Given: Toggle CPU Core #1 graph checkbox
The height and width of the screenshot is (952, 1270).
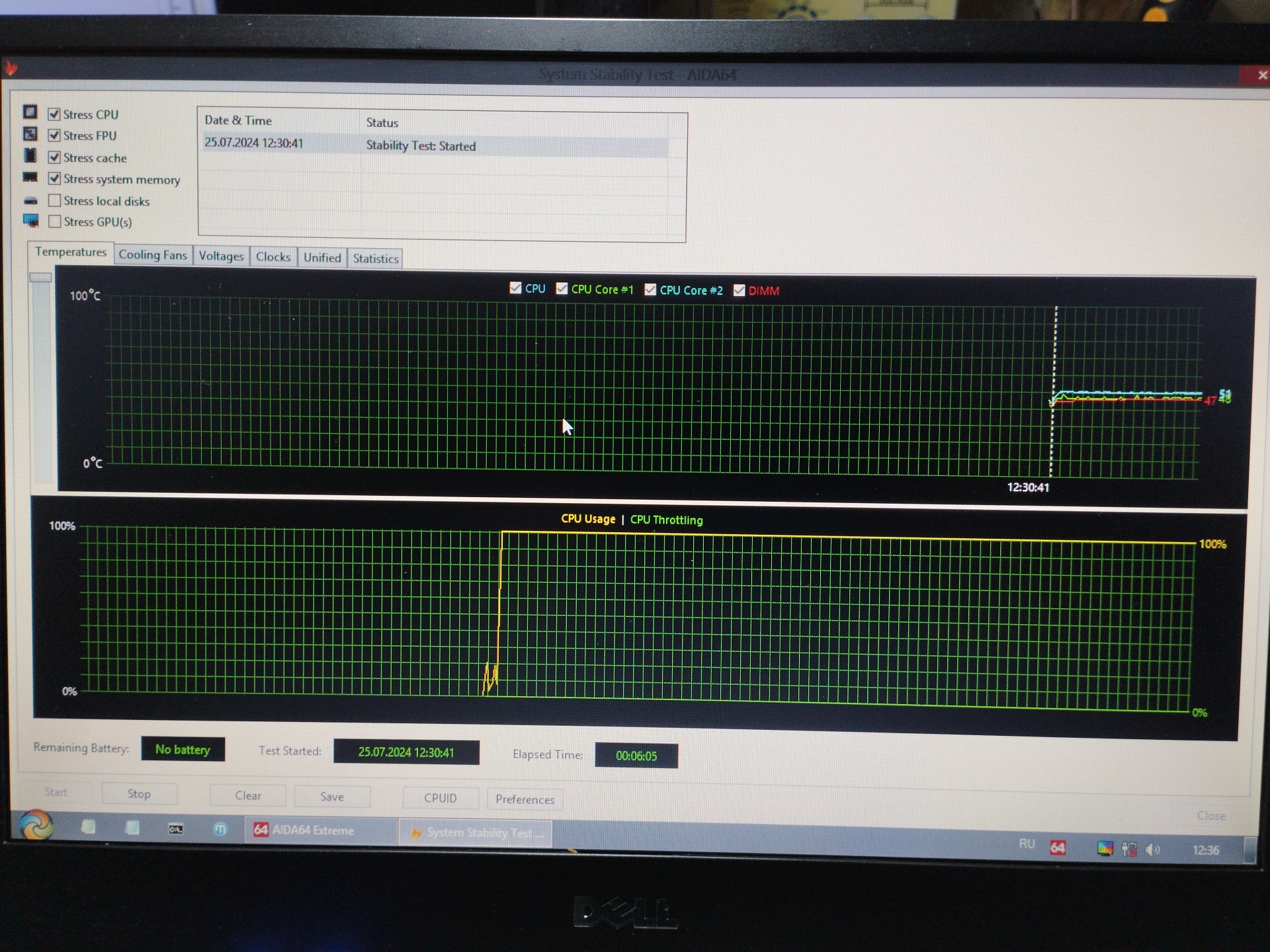Looking at the screenshot, I should pyautogui.click(x=562, y=289).
